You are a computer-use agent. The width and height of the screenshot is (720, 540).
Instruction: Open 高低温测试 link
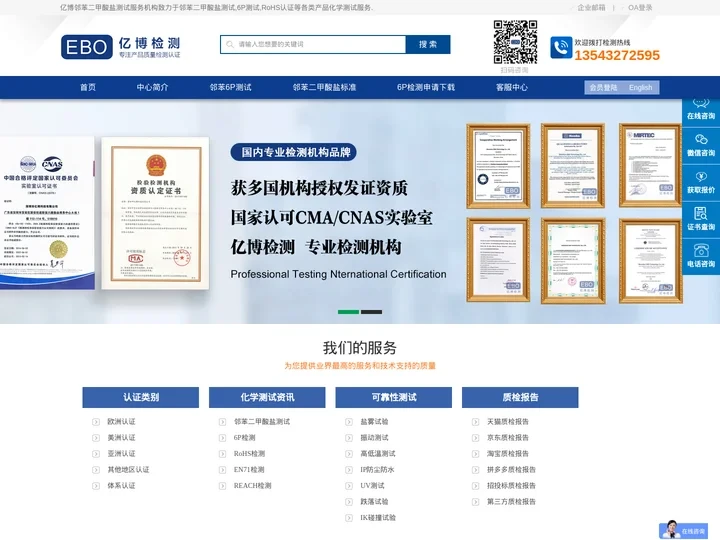377,454
